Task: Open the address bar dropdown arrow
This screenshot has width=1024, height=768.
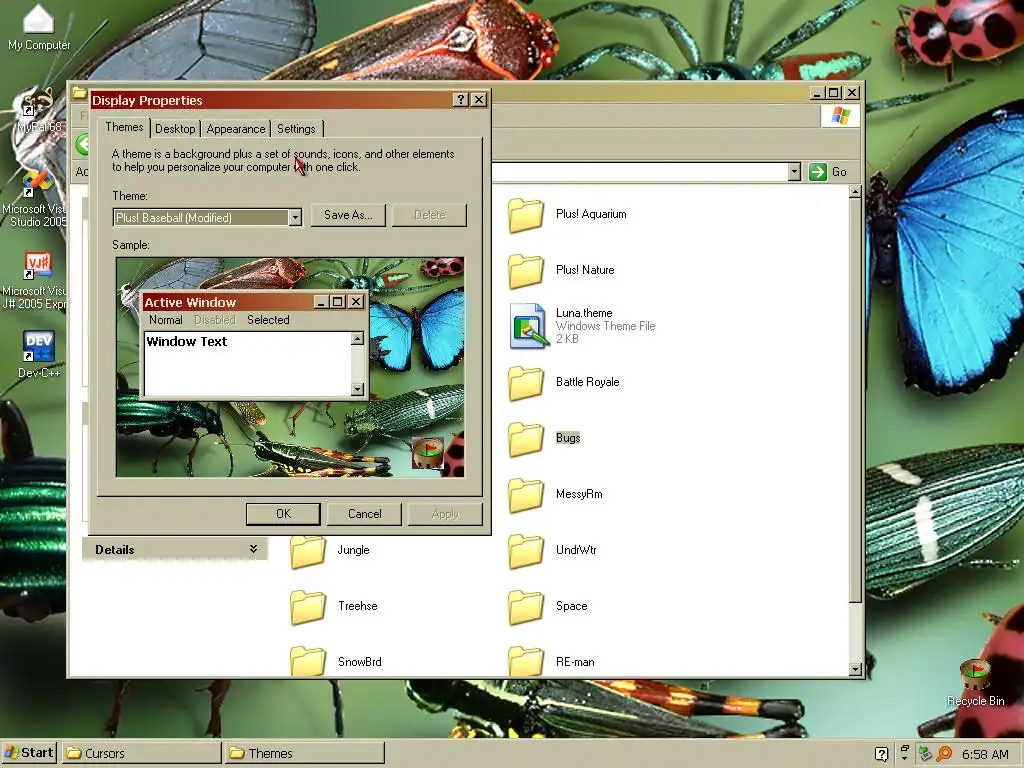Action: (x=794, y=172)
